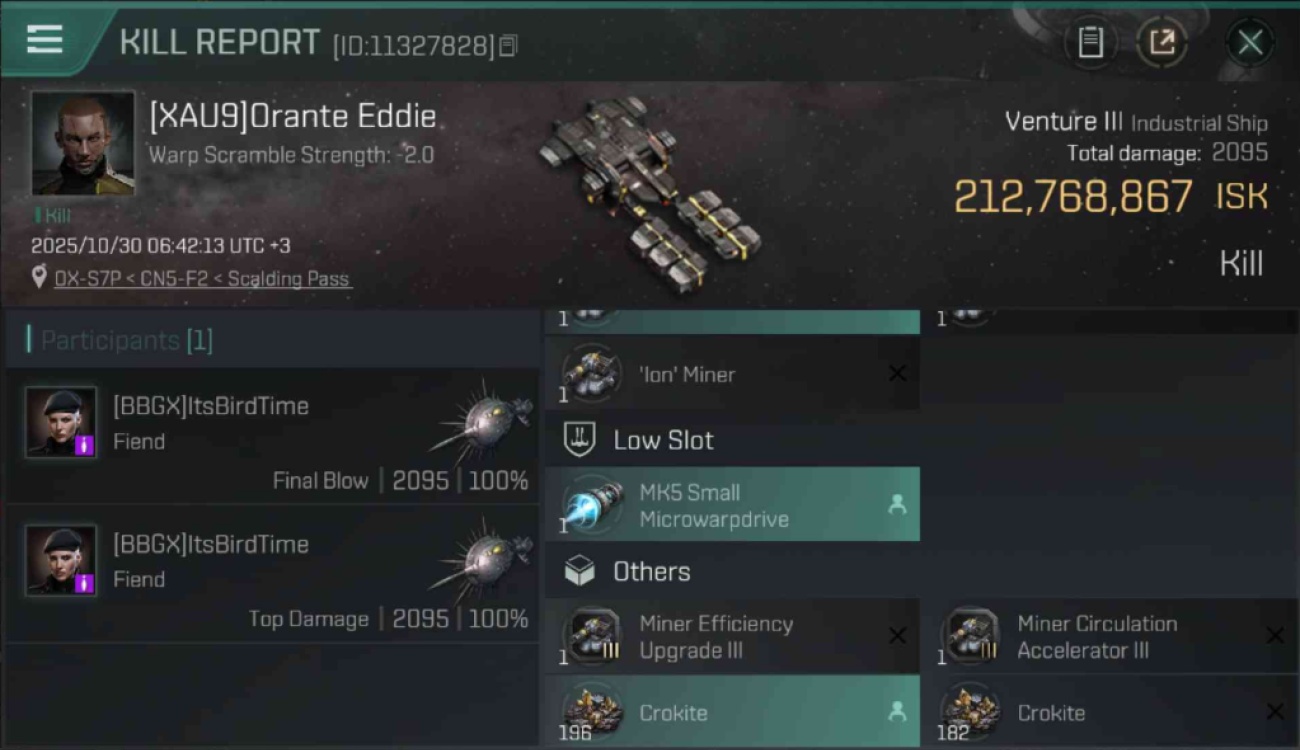Click the Fiend ship icon in Final Blow row

click(485, 420)
